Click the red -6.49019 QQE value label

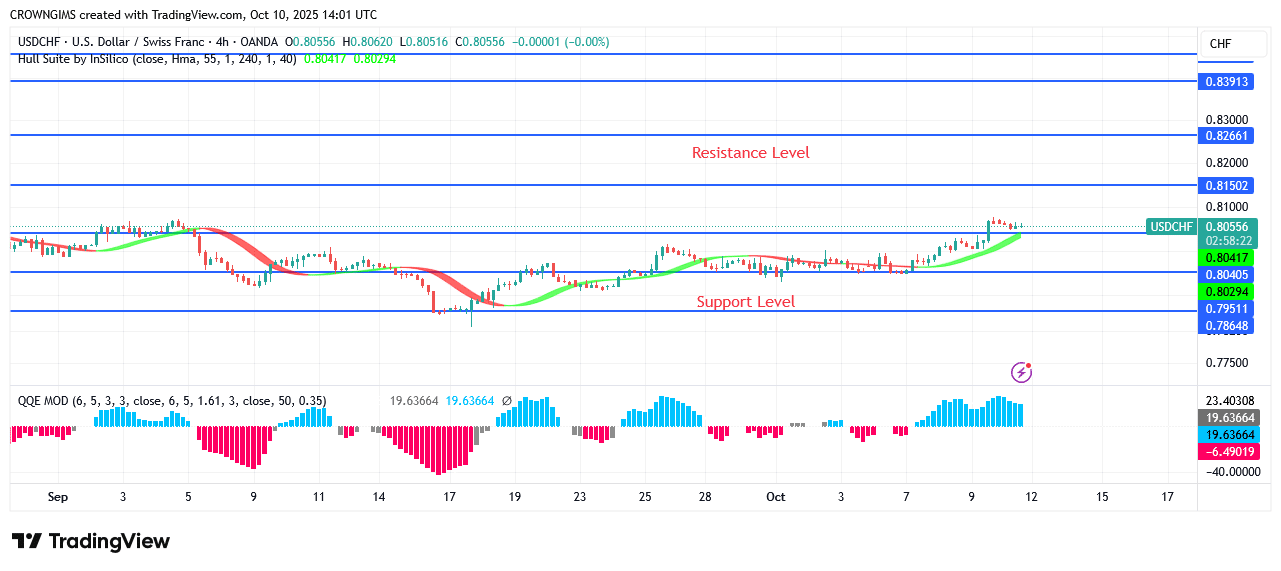click(x=1227, y=452)
